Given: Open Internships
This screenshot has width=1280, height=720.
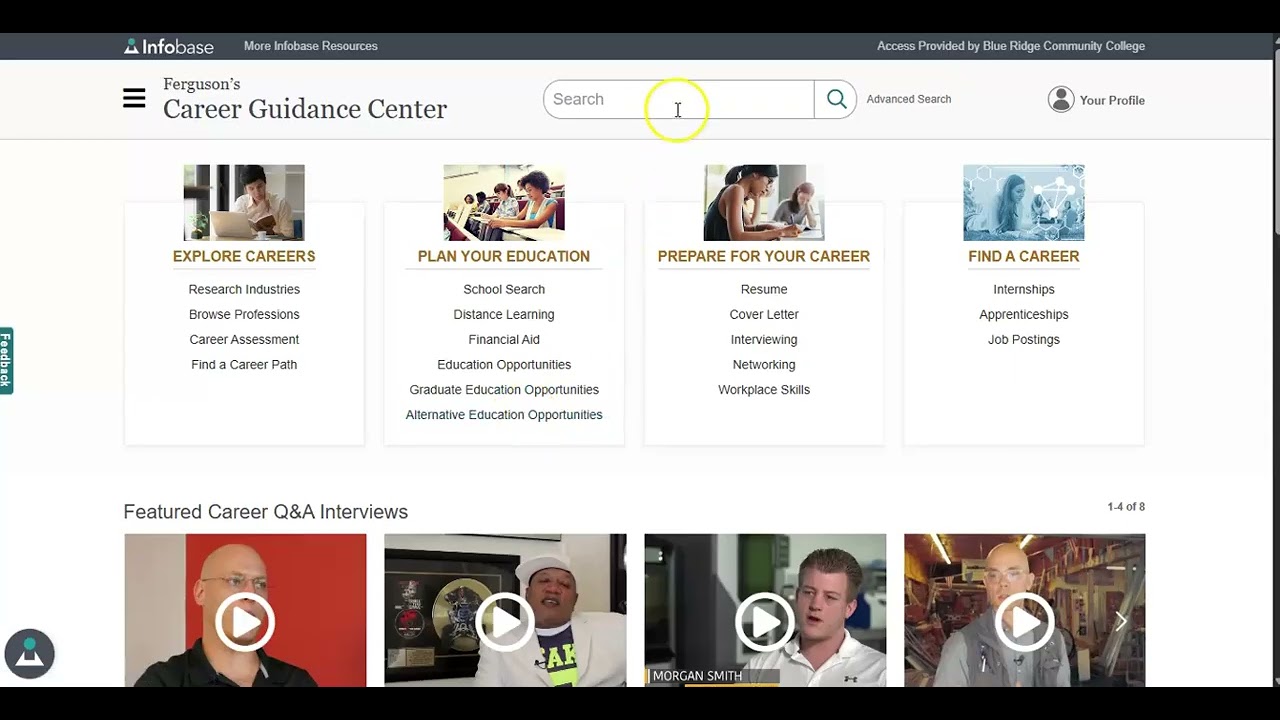Looking at the screenshot, I should pos(1024,289).
